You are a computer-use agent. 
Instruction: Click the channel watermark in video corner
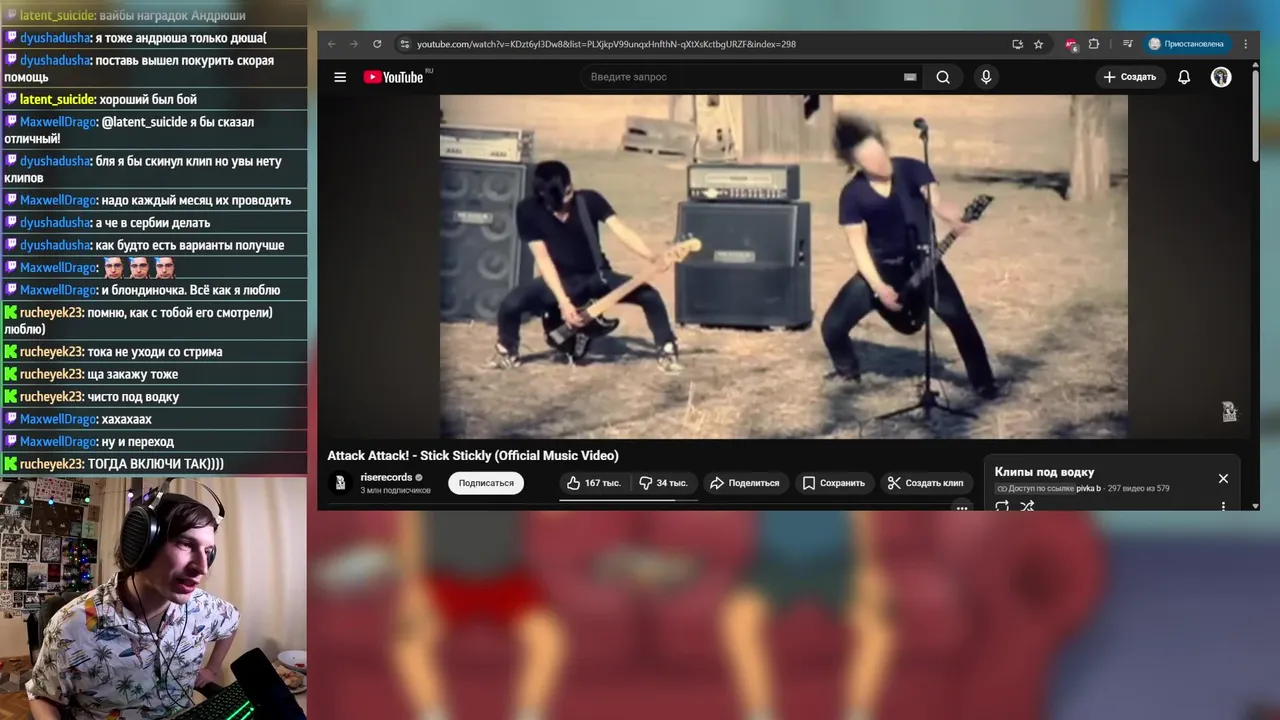[1229, 411]
